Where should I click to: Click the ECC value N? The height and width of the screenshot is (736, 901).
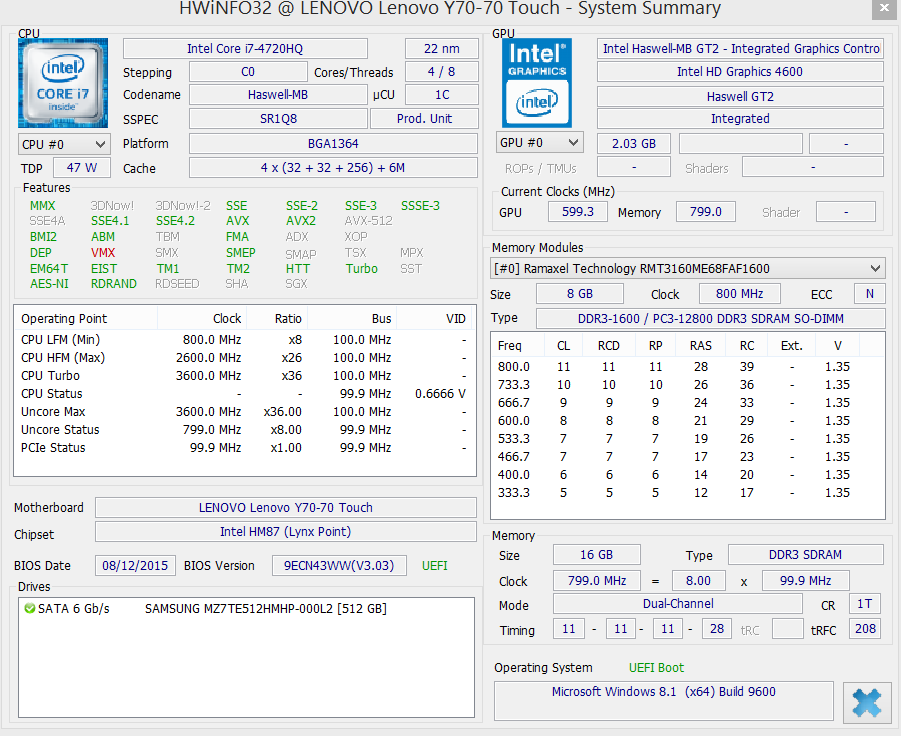869,294
